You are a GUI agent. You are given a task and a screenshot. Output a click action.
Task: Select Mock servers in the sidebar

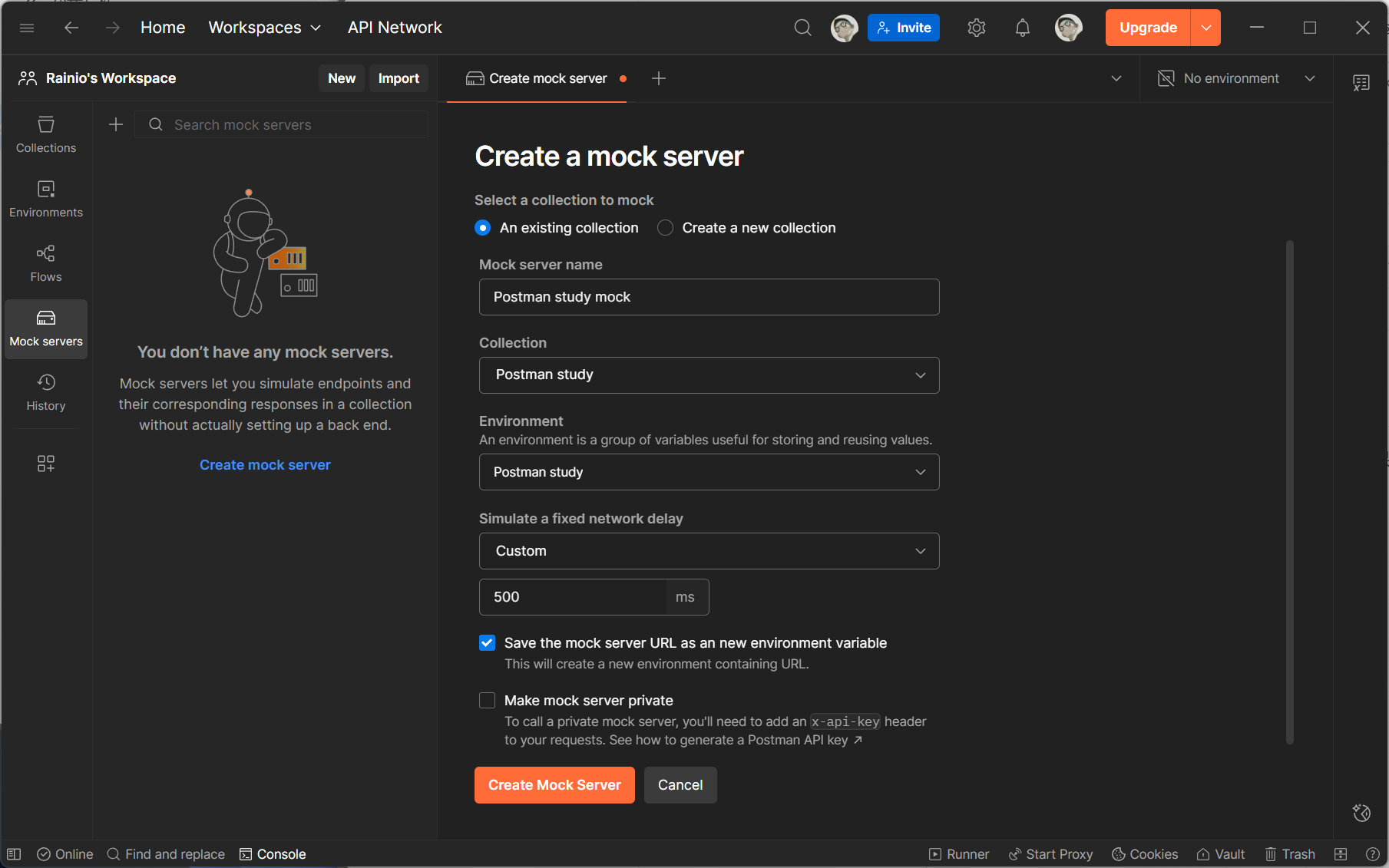[46, 328]
